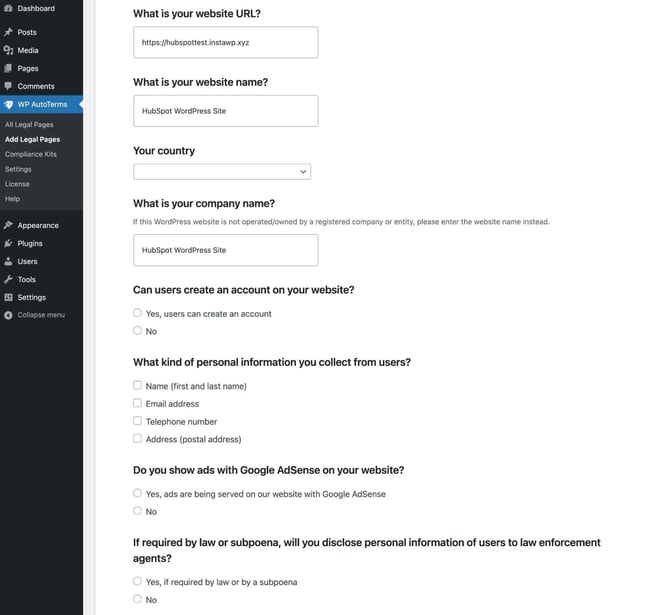Click the Collapse menu arrow icon

click(x=8, y=315)
